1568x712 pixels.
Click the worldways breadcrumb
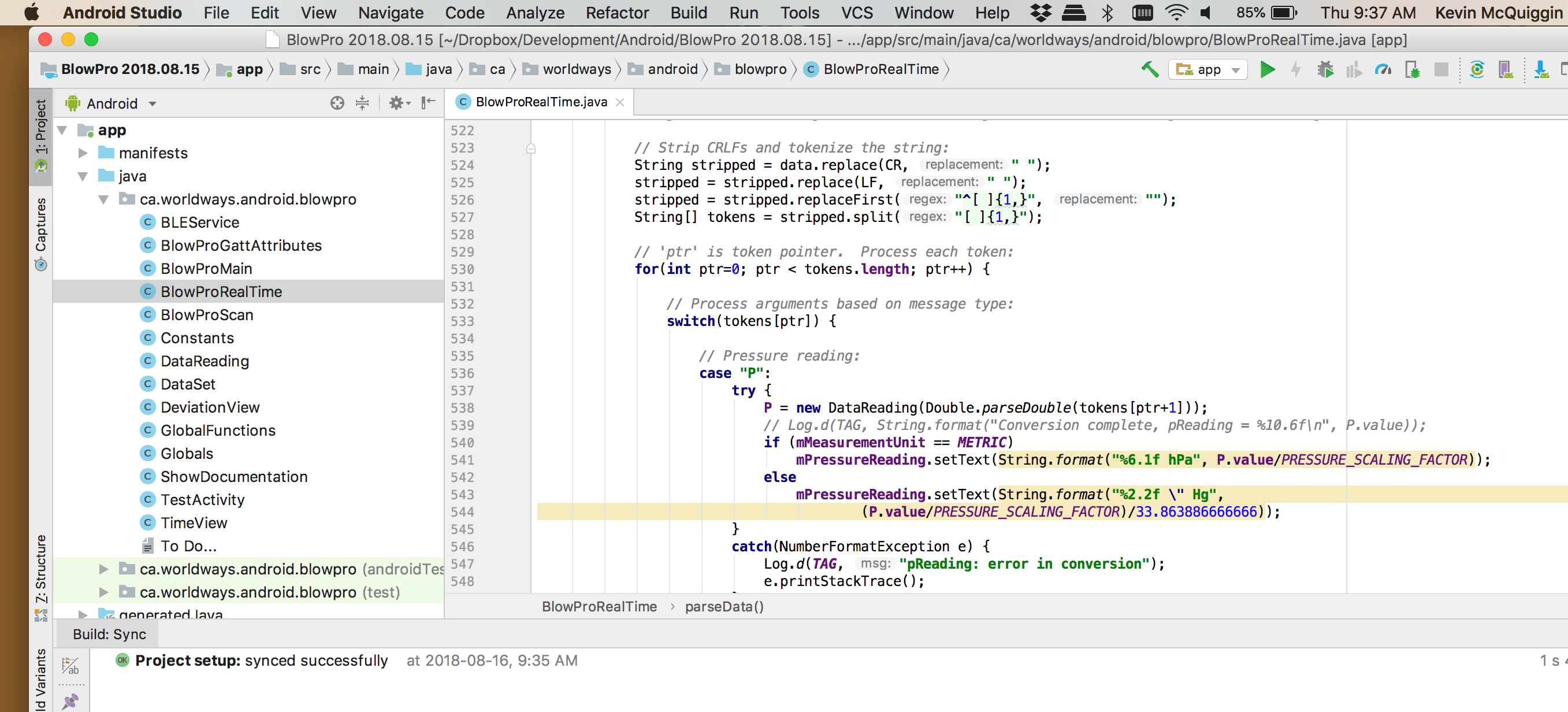pos(576,69)
